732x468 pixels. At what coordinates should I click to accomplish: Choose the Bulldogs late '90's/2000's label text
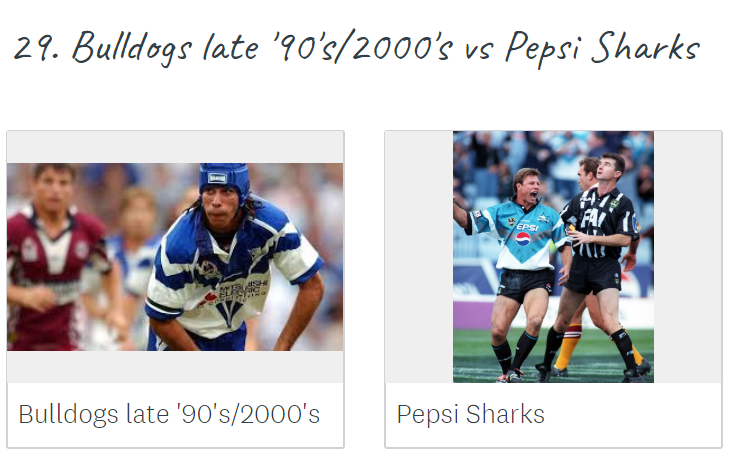tap(169, 414)
